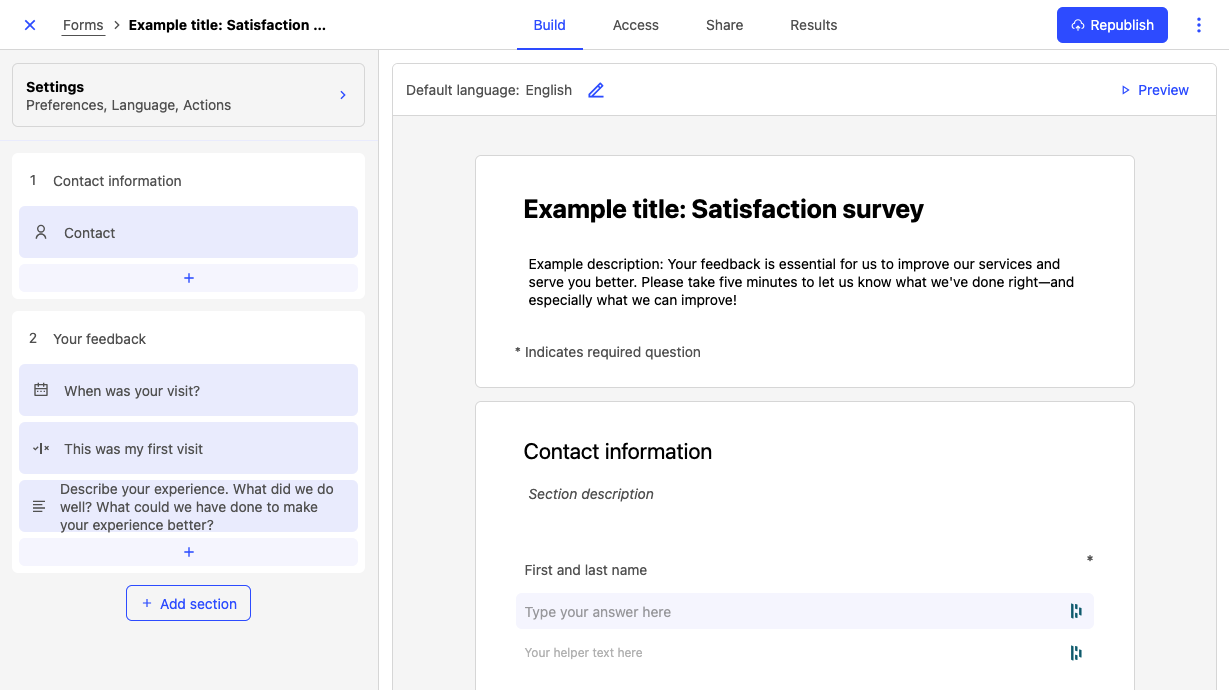Viewport: 1229px width, 690px height.
Task: Expand the Settings panel
Action: click(x=188, y=96)
